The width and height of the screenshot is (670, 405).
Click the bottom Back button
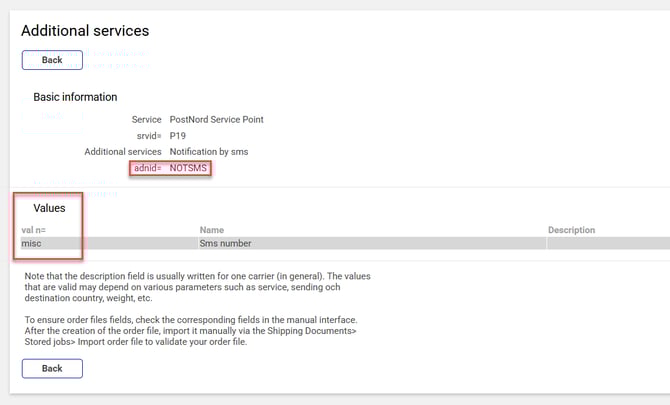[x=52, y=368]
